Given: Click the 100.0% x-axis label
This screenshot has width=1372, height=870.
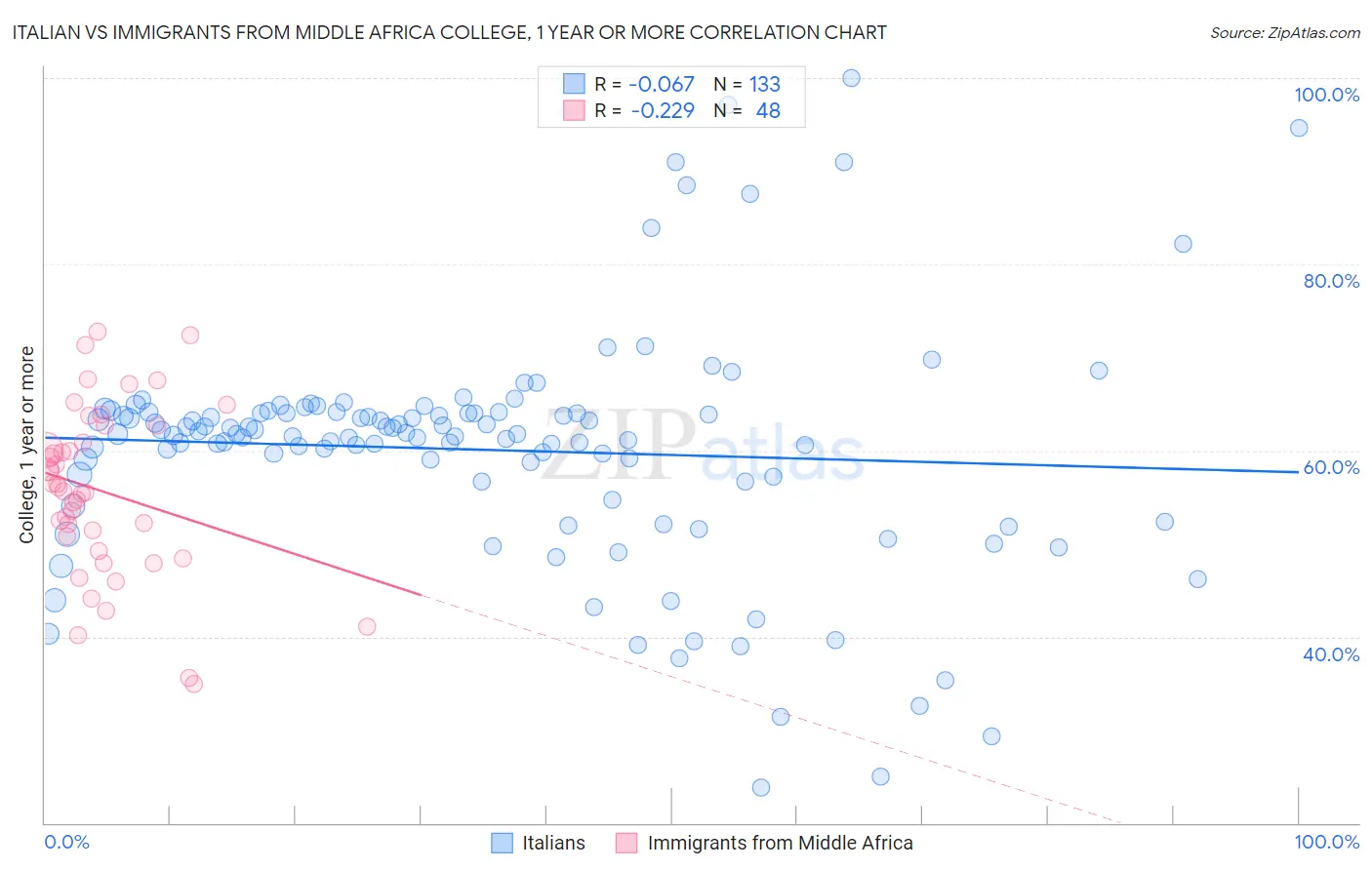Looking at the screenshot, I should [x=1327, y=842].
